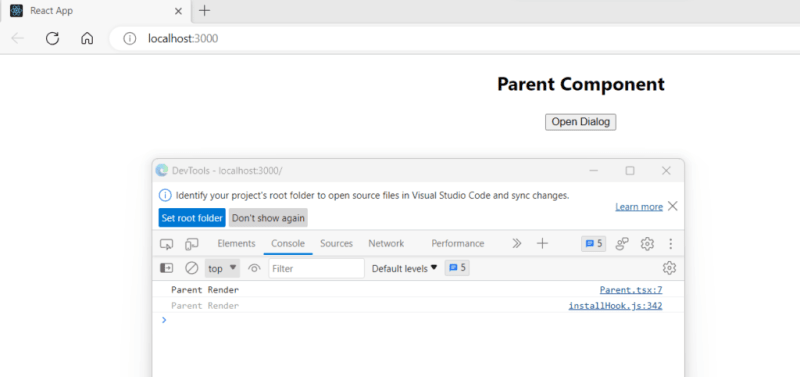
Task: Click the browser refresh icon
Action: 53,38
